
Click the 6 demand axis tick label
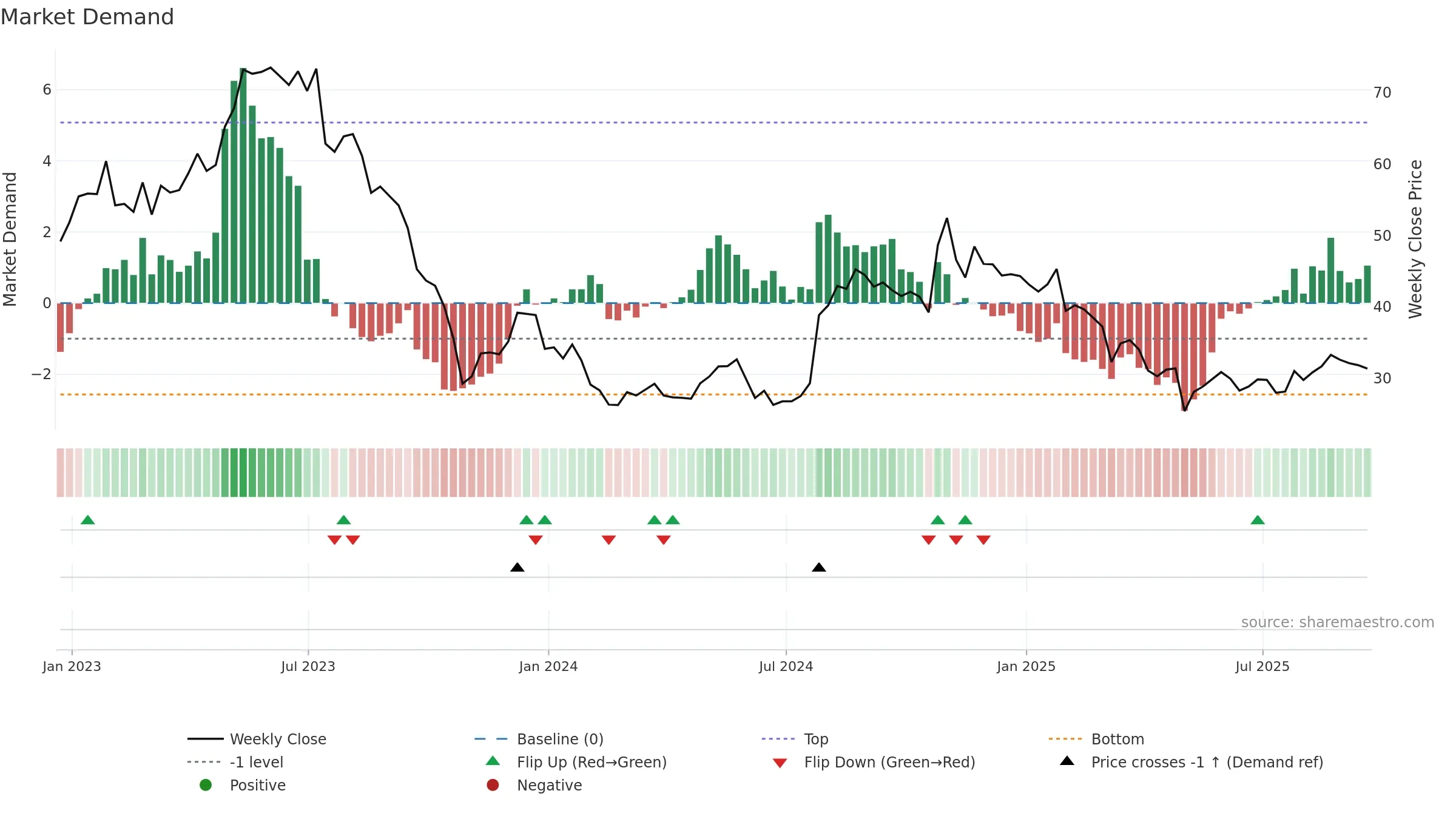coord(47,90)
